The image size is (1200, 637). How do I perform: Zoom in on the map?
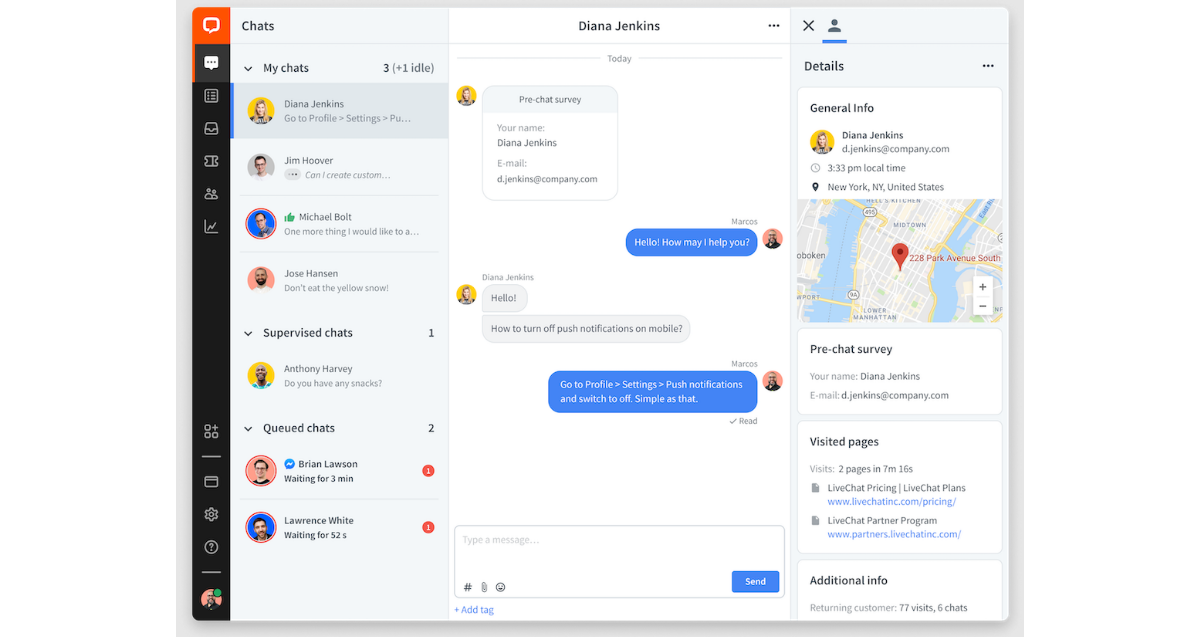982,287
